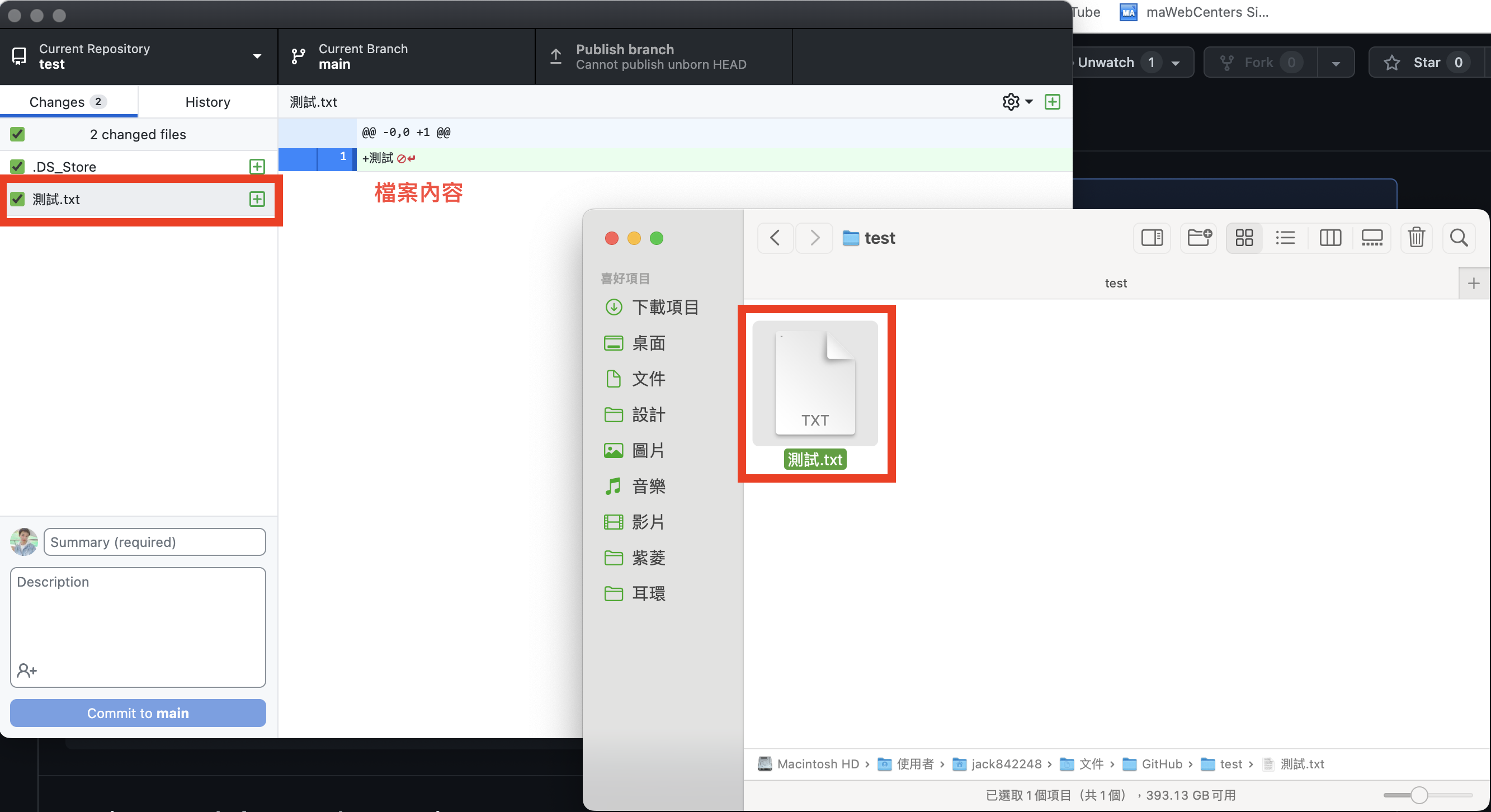Image resolution: width=1491 pixels, height=812 pixels.
Task: Click the added-status icon beside 測試.txt row
Action: point(257,199)
